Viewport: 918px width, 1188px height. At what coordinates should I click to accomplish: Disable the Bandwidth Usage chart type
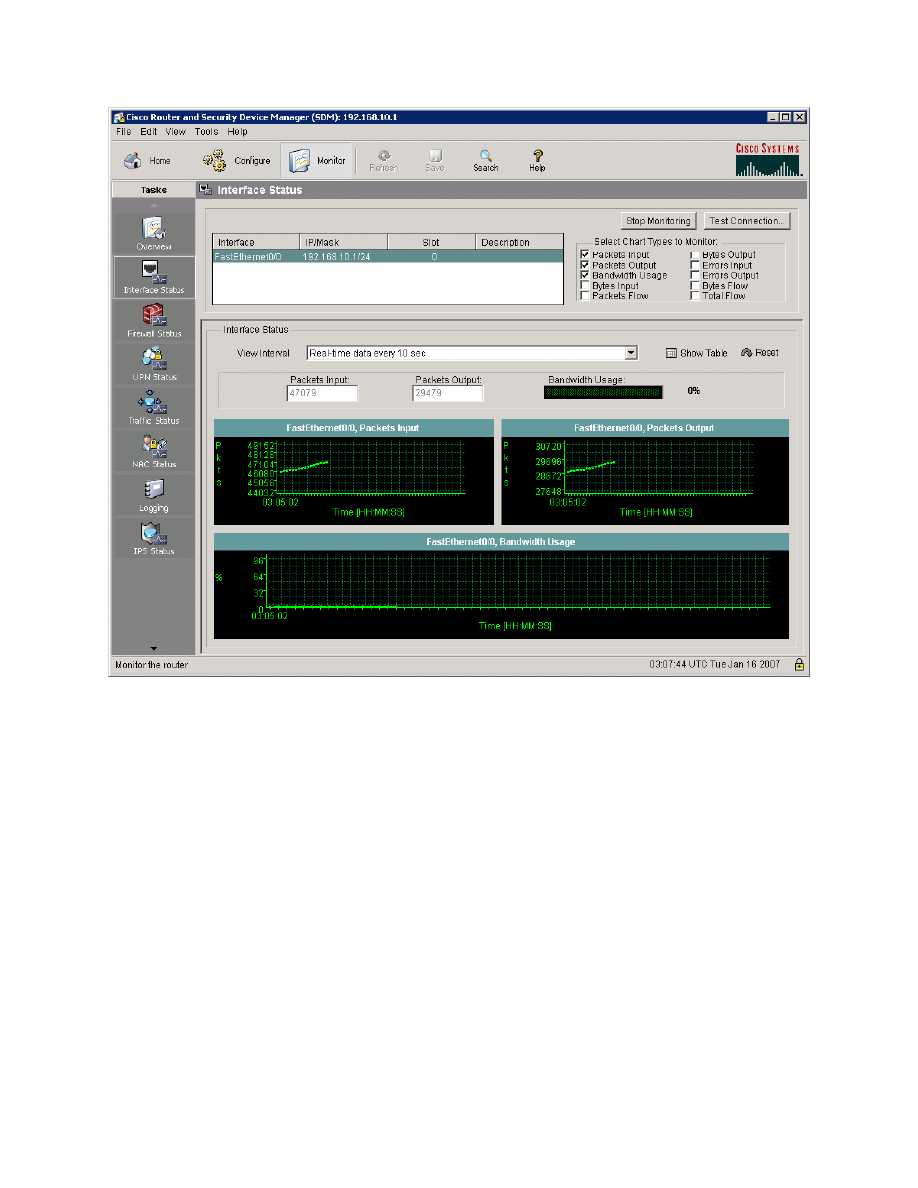click(x=585, y=275)
